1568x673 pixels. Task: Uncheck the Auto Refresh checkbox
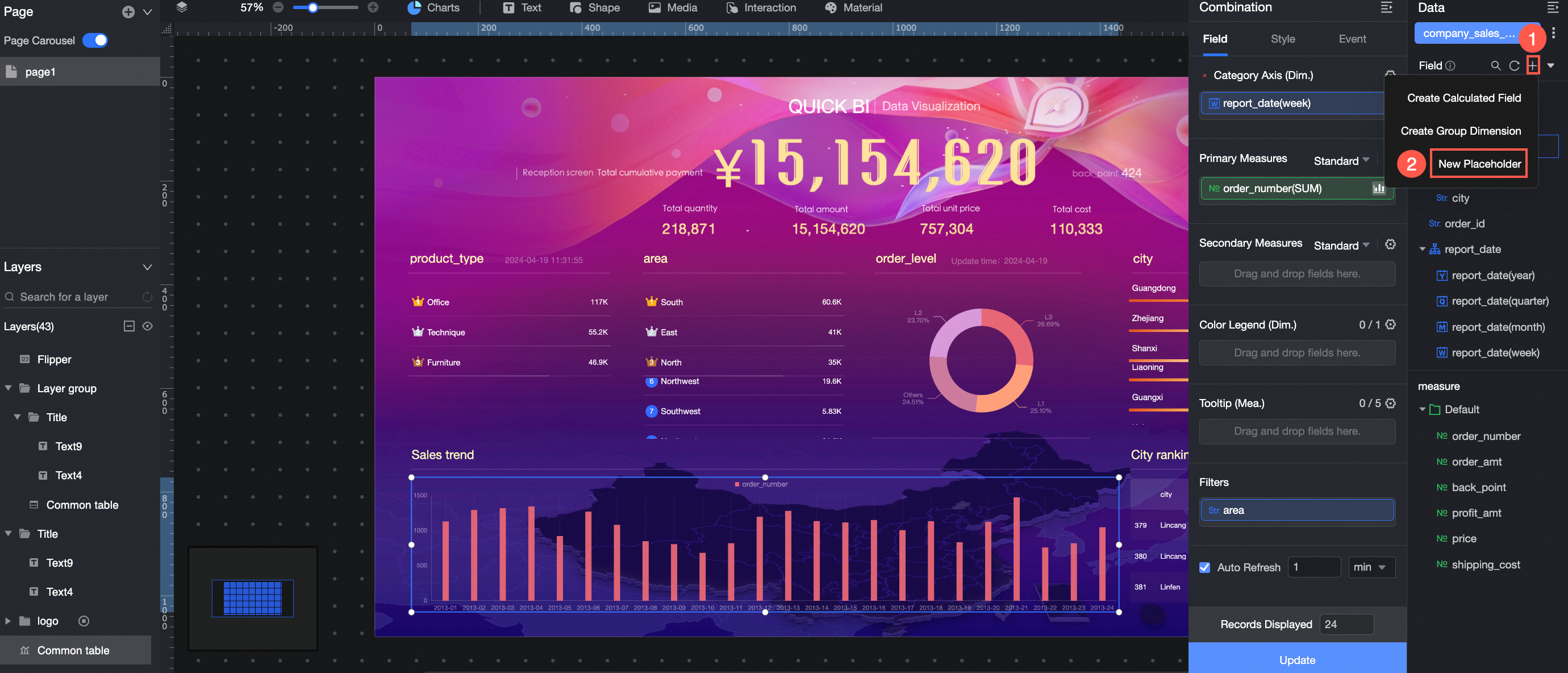click(x=1204, y=567)
